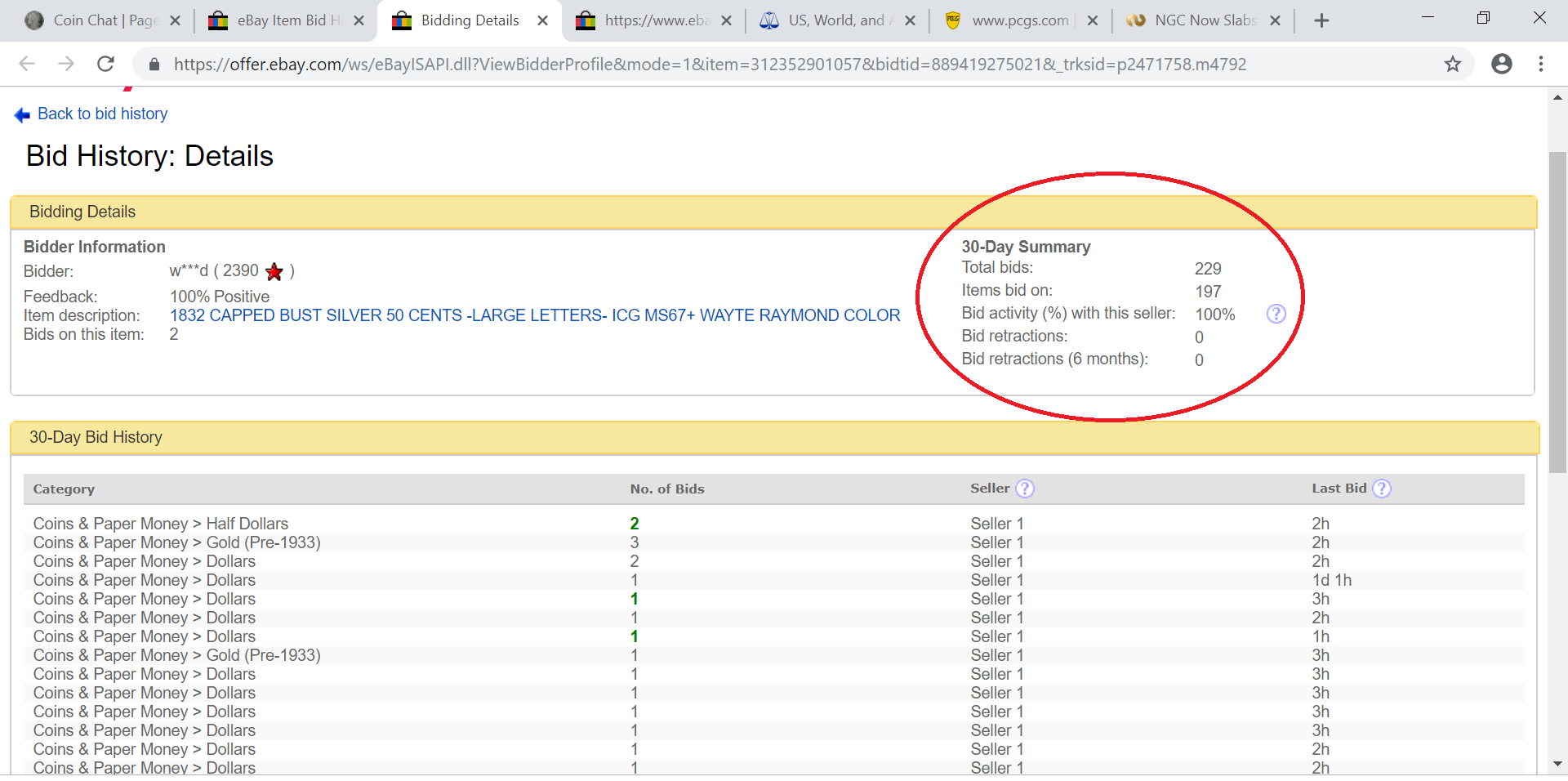This screenshot has width=1568, height=781.
Task: Open the 1832 Capped Bust Silver item link
Action: [x=535, y=315]
